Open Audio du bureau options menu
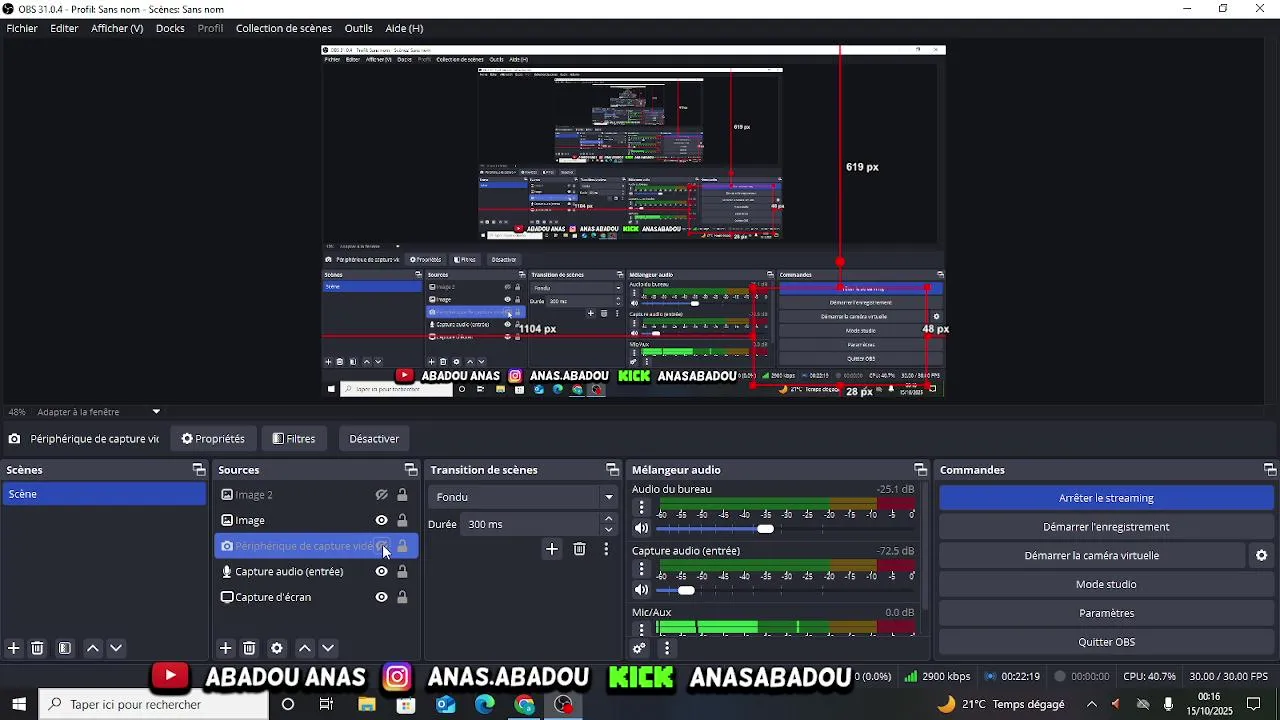1280x720 pixels. click(x=642, y=508)
